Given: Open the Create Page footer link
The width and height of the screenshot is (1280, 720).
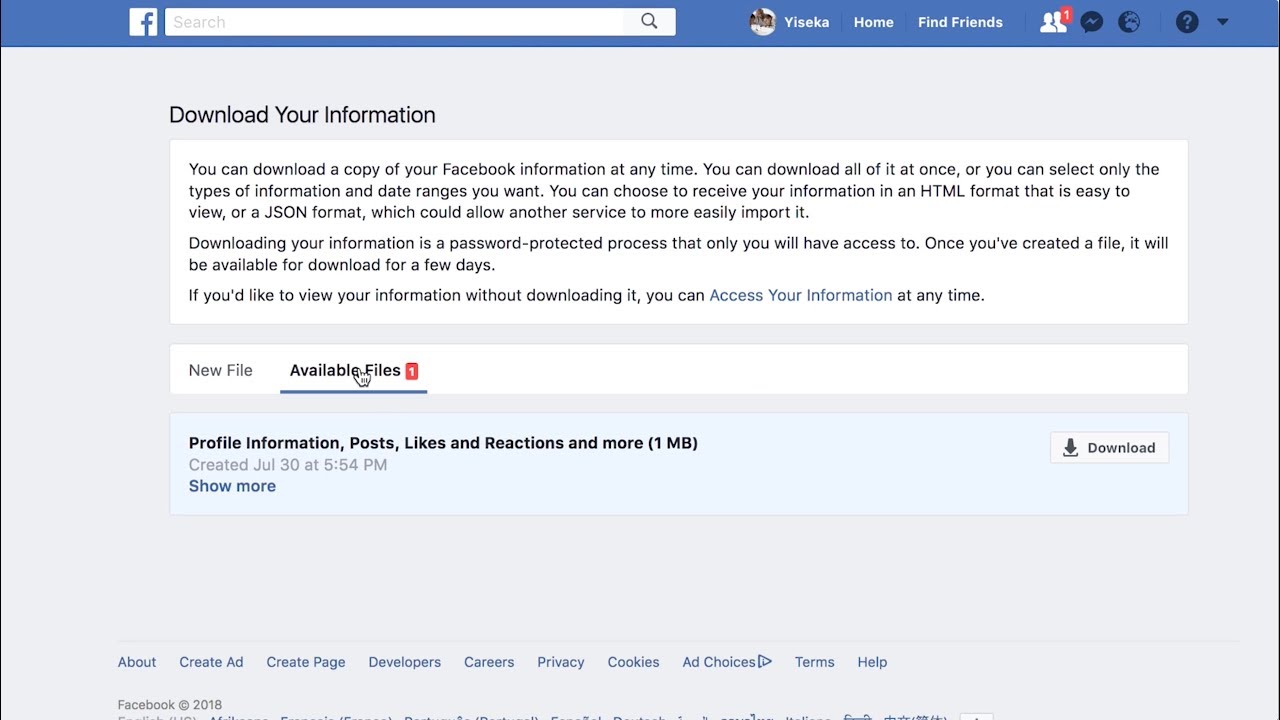Looking at the screenshot, I should 306,662.
